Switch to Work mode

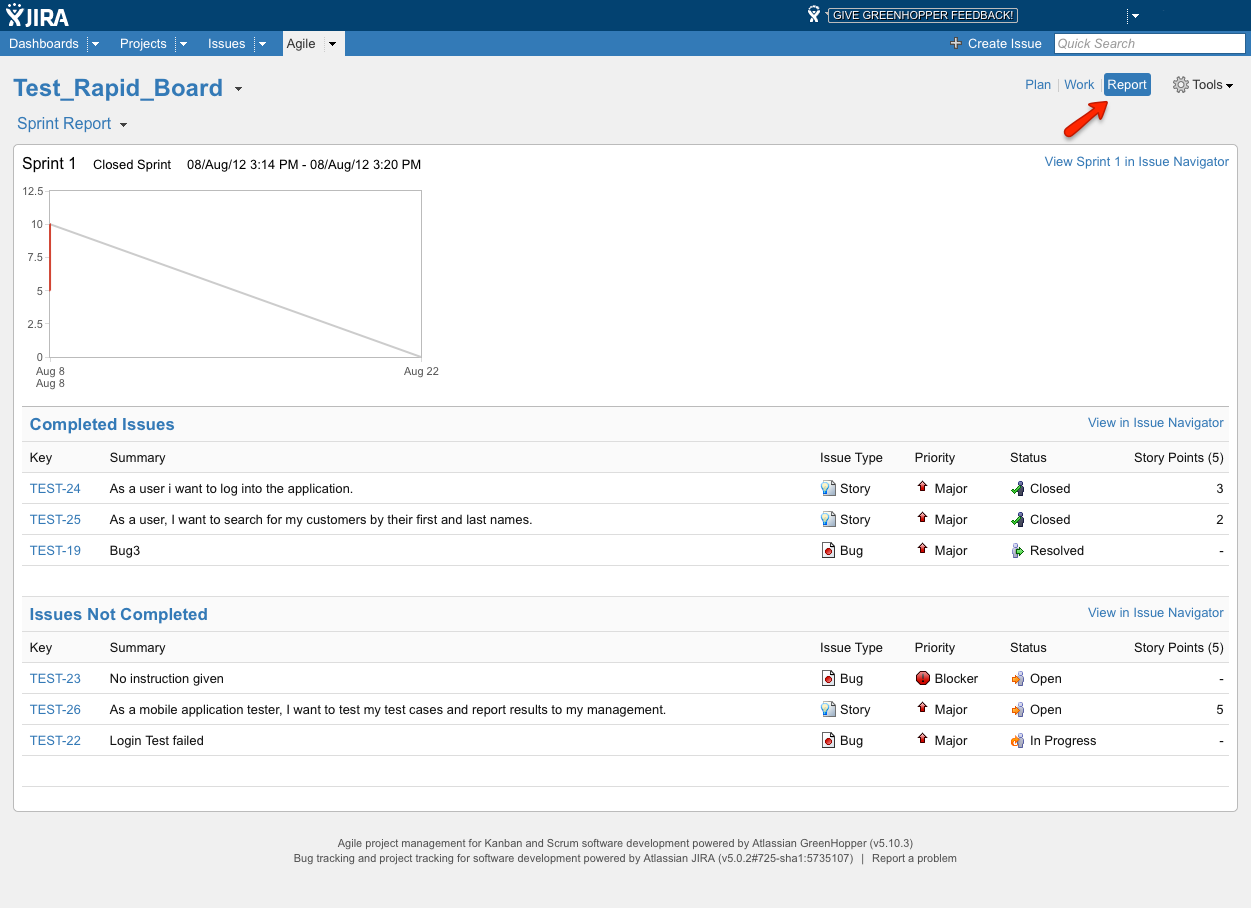(1079, 85)
